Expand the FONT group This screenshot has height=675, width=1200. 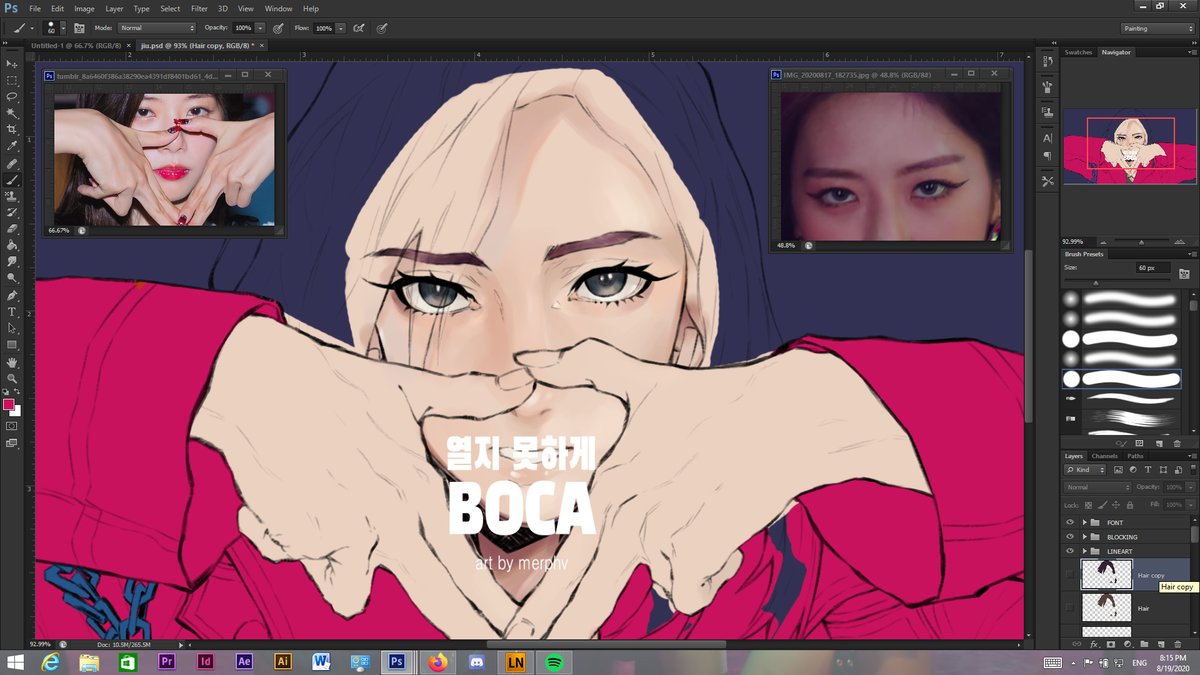[x=1085, y=523]
